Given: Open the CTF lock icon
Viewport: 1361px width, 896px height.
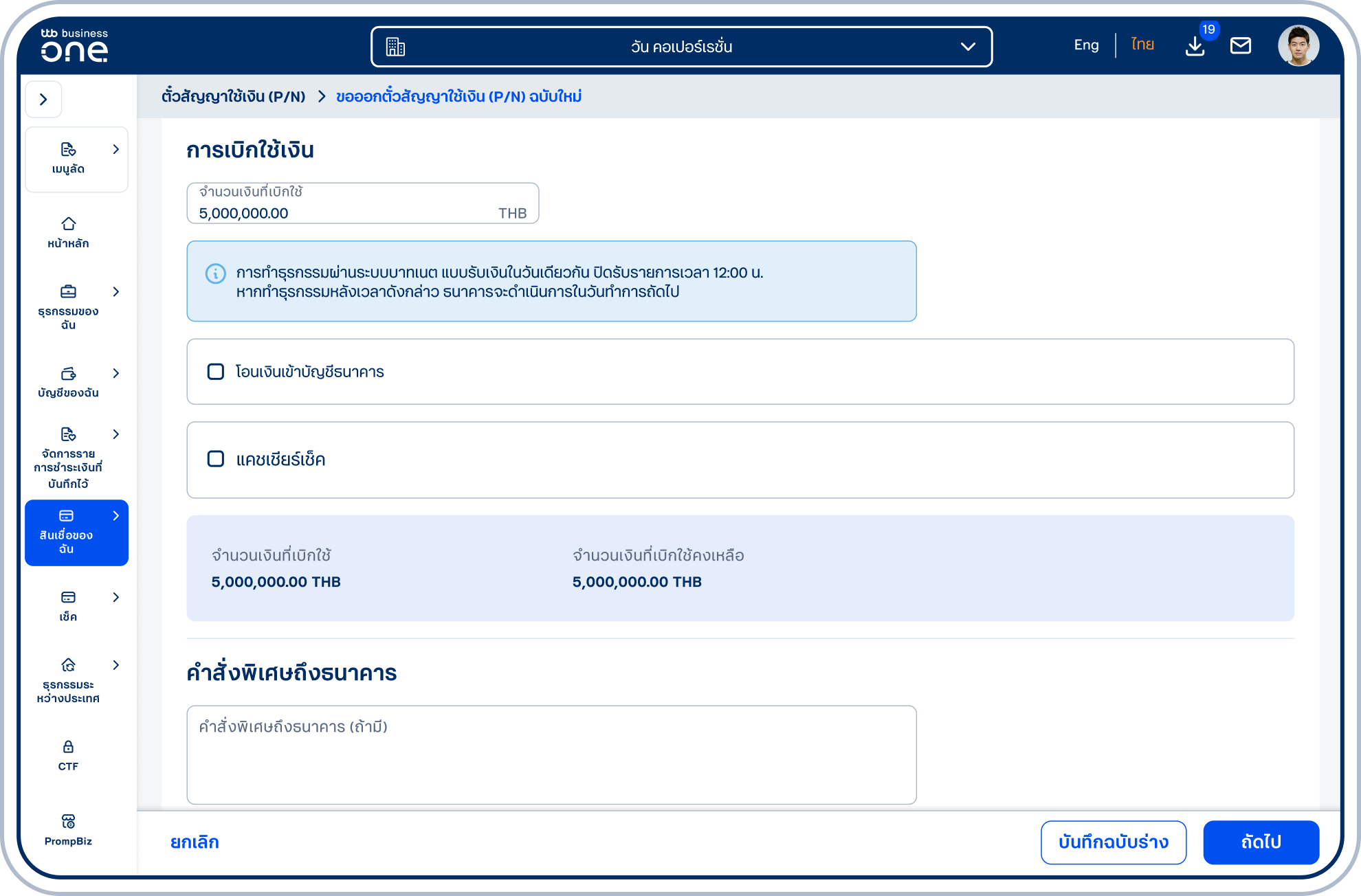Looking at the screenshot, I should (68, 747).
